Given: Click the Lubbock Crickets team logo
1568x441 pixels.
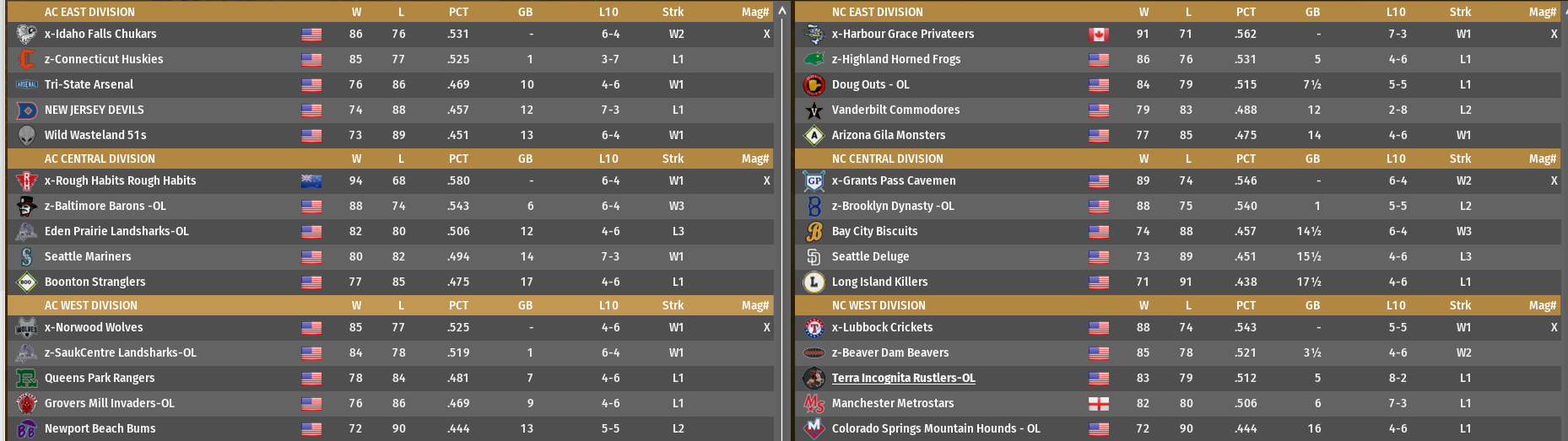Looking at the screenshot, I should click(x=814, y=328).
